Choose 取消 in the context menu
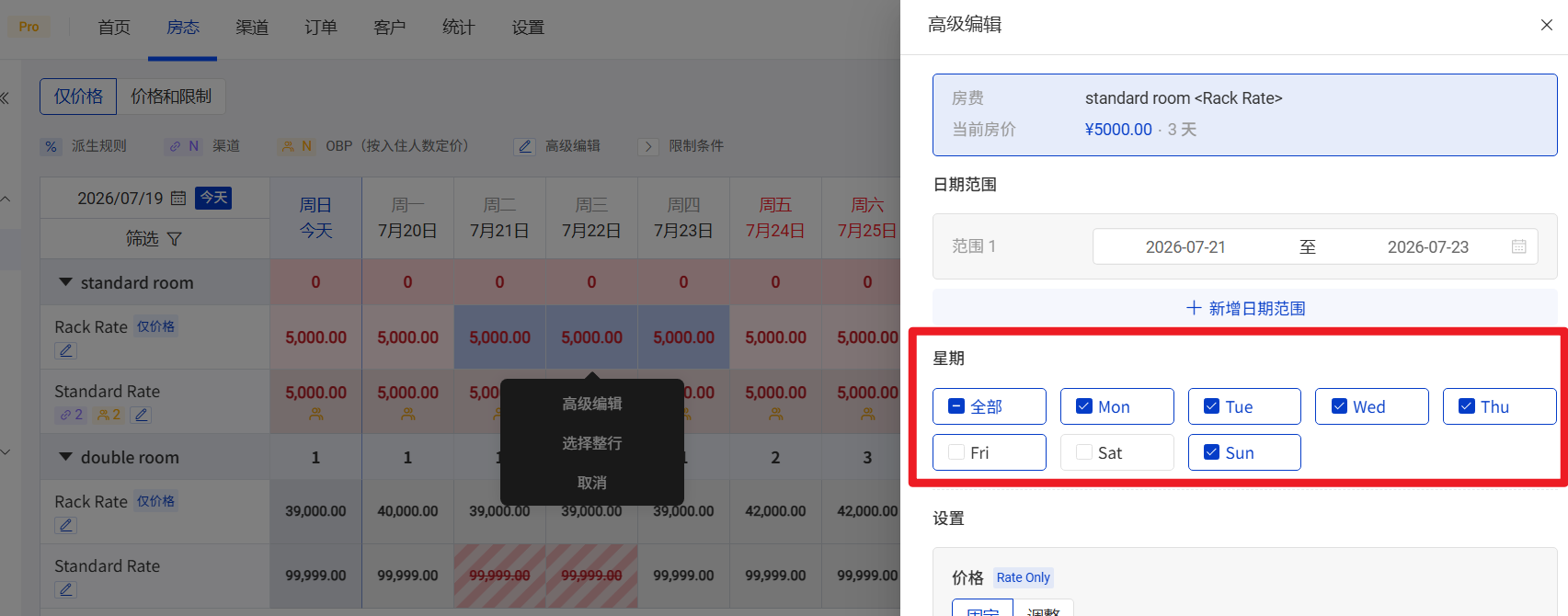 coord(592,483)
